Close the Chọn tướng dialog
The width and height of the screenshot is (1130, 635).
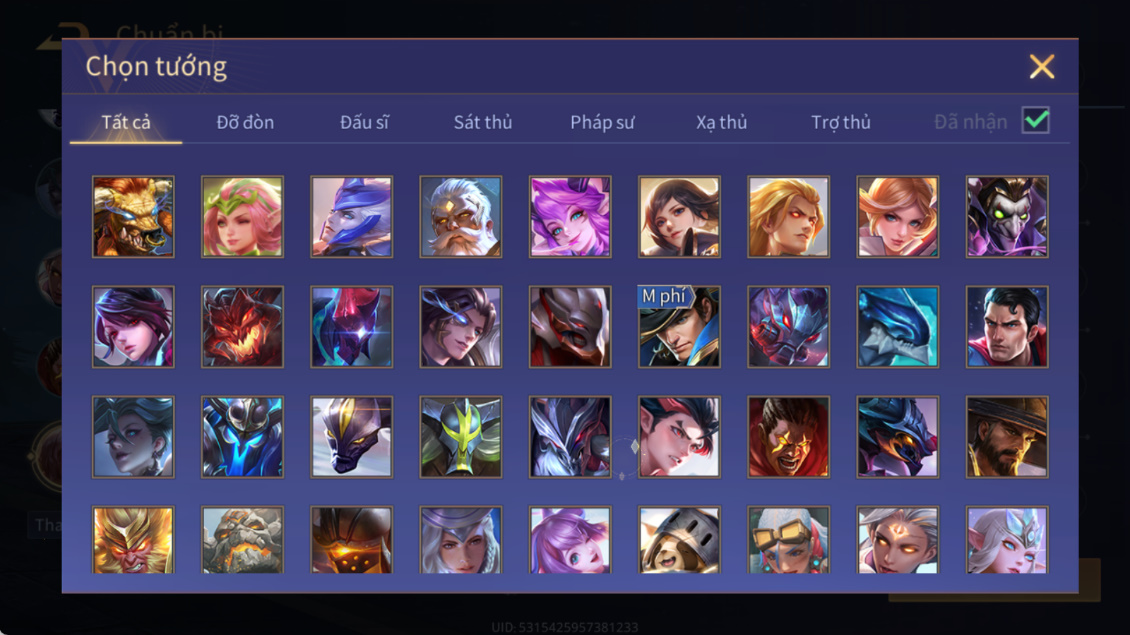pyautogui.click(x=1042, y=66)
